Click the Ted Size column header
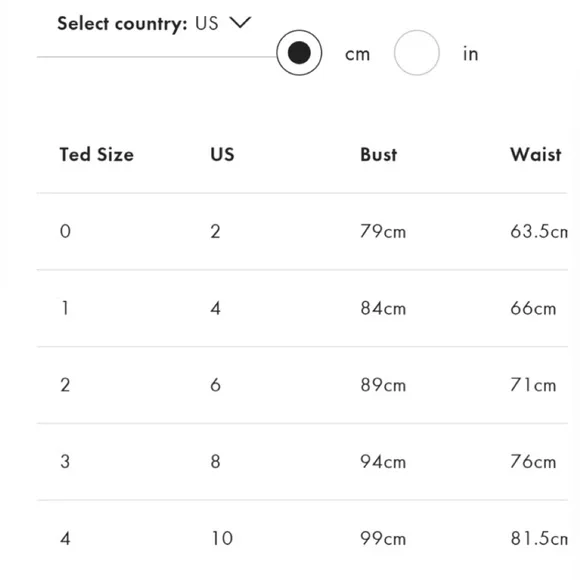580x580 pixels. tap(97, 154)
